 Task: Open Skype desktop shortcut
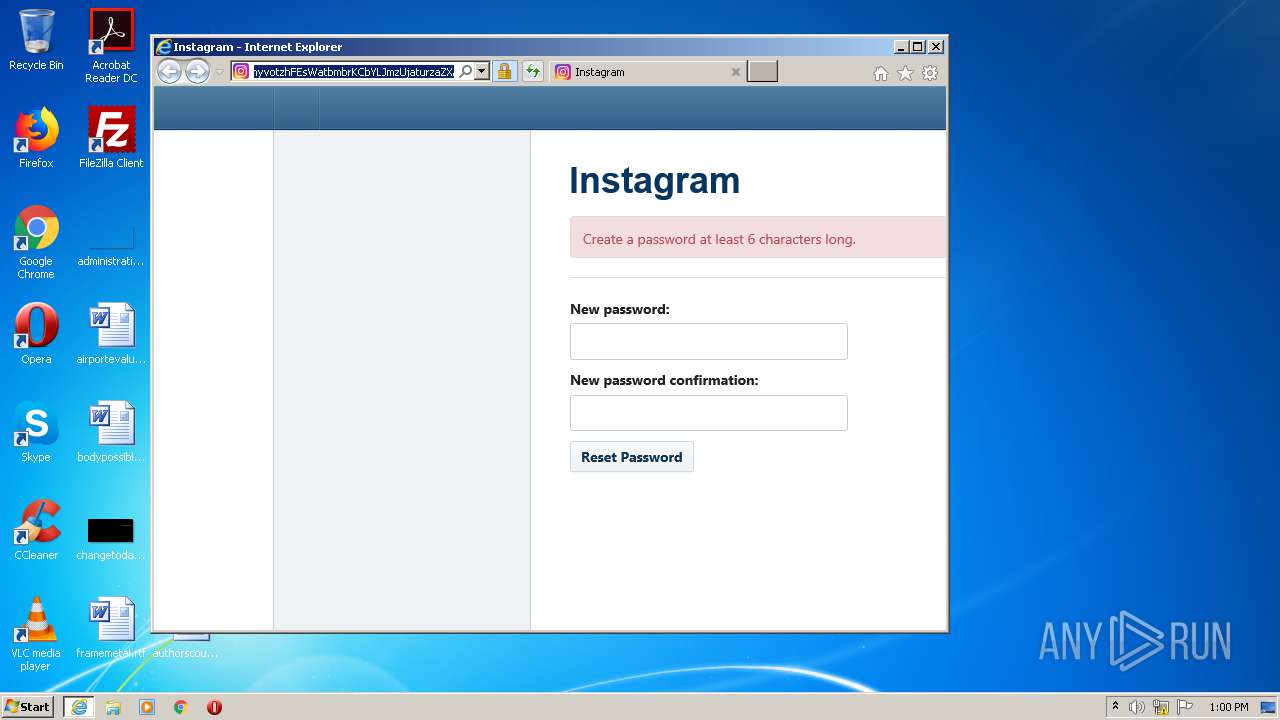coord(36,432)
